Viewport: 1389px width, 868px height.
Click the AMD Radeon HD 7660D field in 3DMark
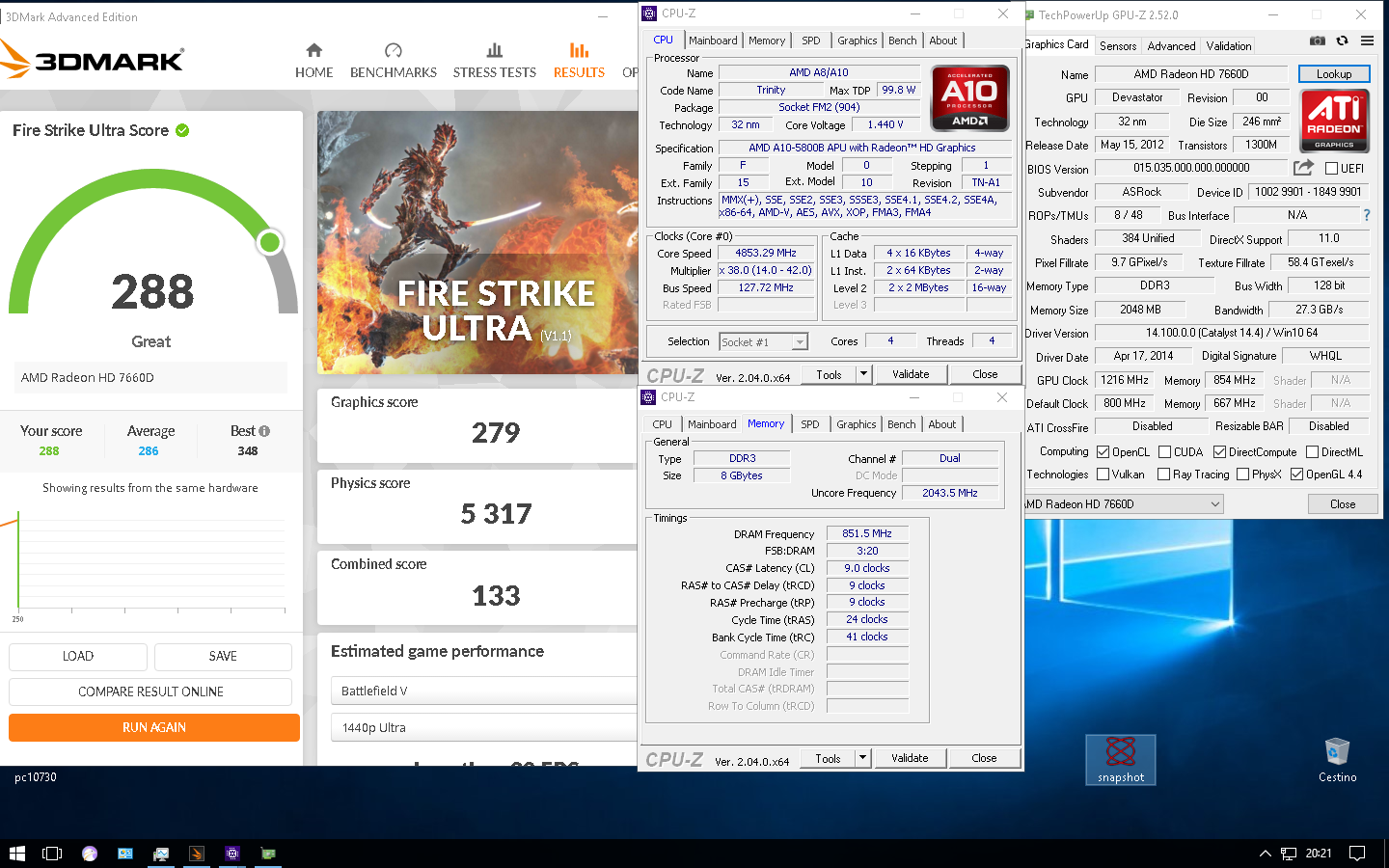pos(150,377)
